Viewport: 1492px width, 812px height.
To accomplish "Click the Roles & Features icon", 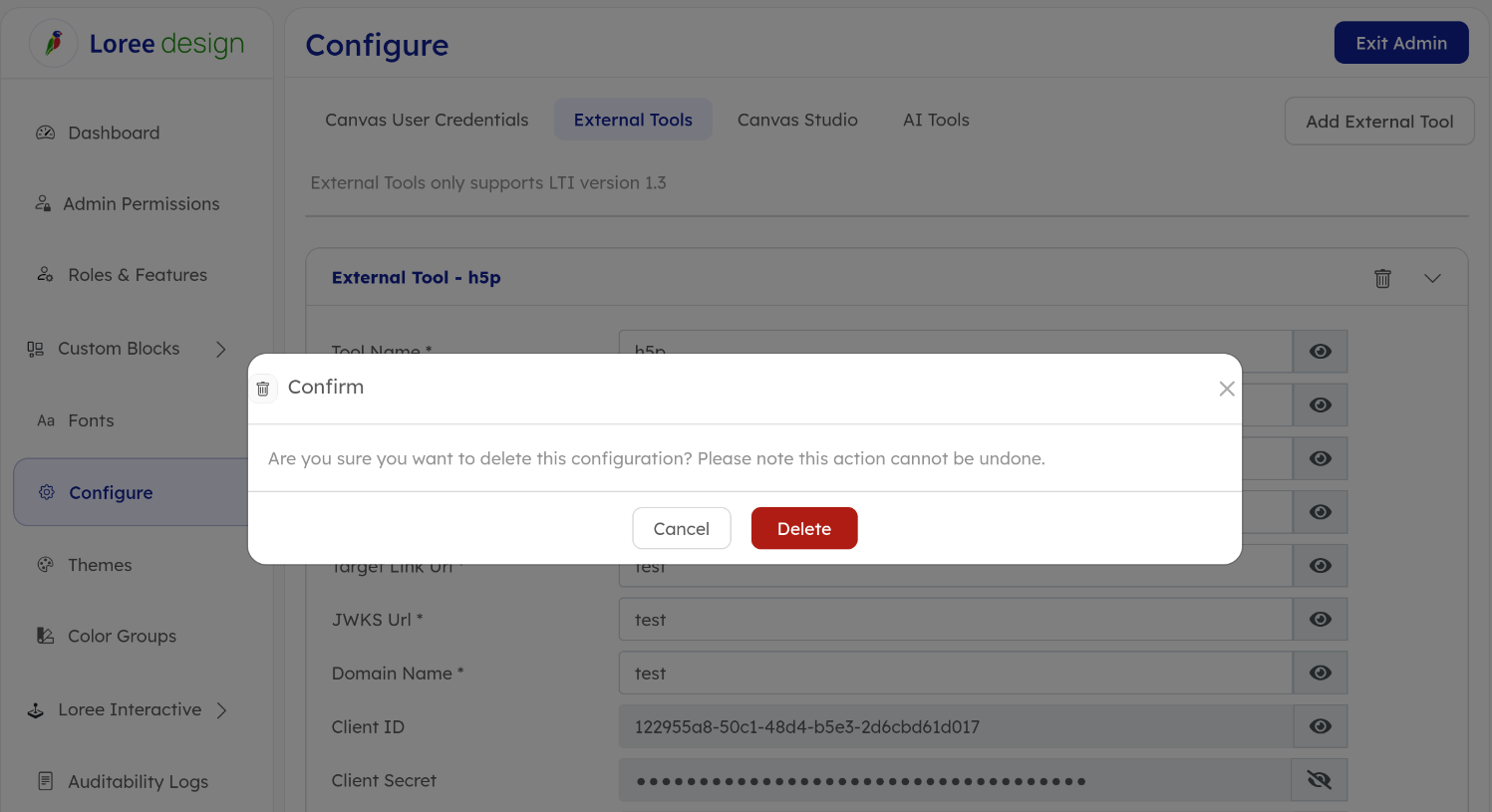I will (x=46, y=275).
